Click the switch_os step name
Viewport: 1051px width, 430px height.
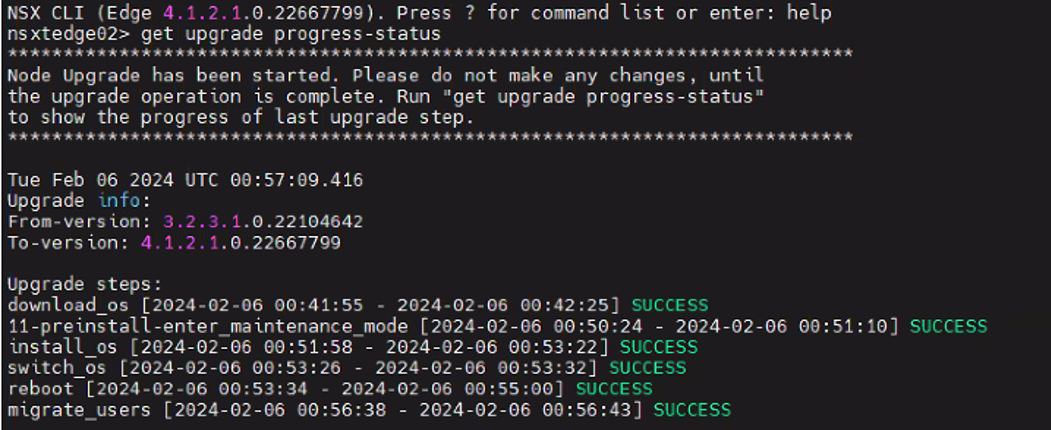(58, 368)
